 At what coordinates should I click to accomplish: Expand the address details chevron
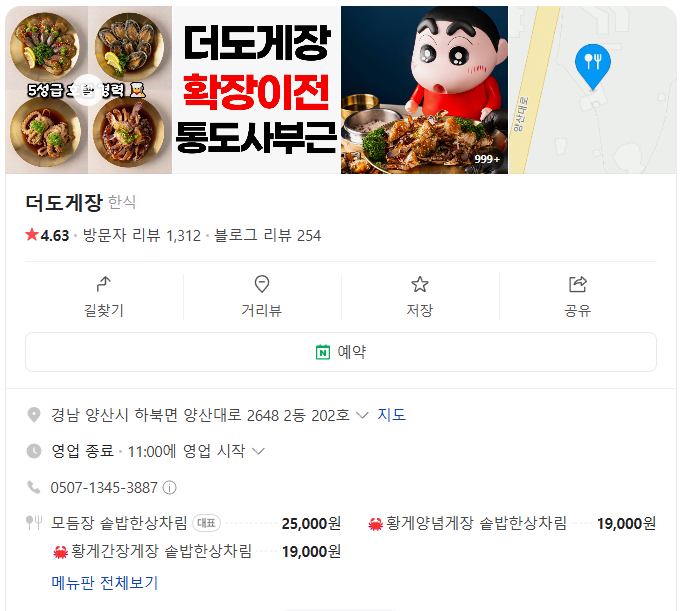click(x=362, y=415)
